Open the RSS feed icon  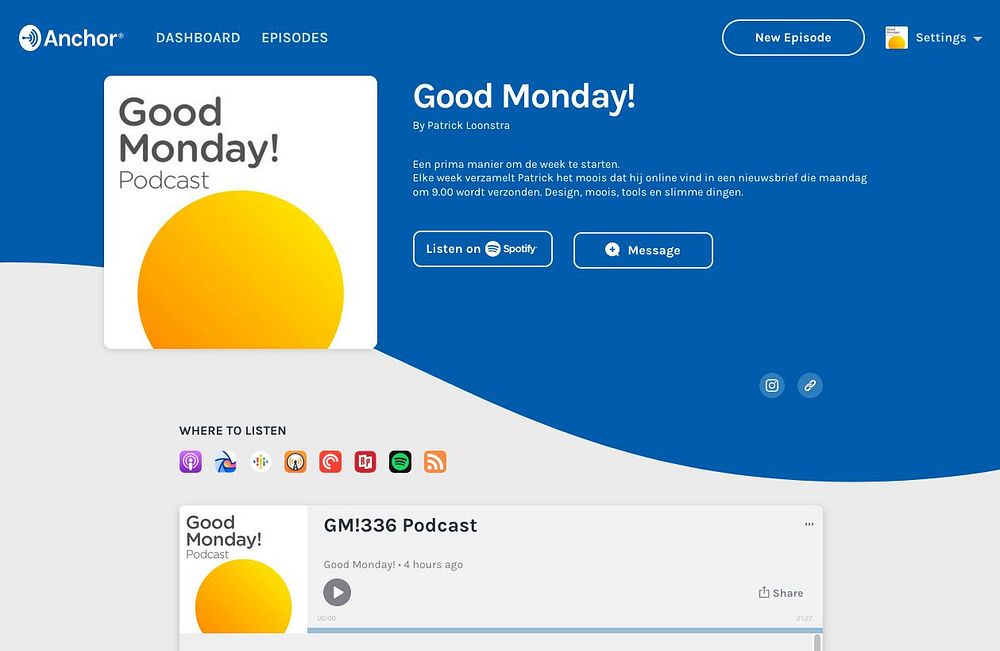pos(435,462)
